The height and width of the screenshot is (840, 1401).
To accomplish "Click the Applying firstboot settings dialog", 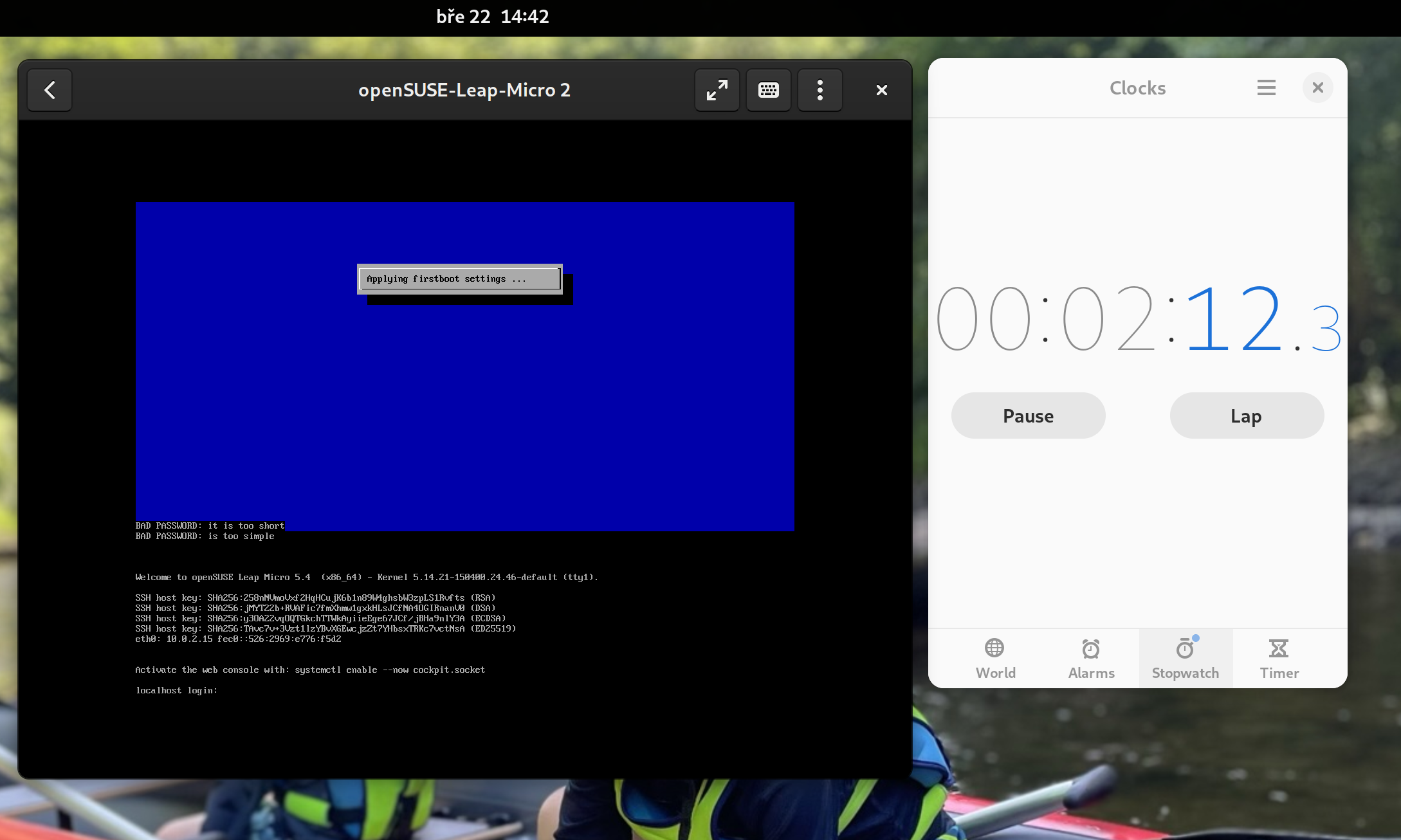I will pos(459,278).
